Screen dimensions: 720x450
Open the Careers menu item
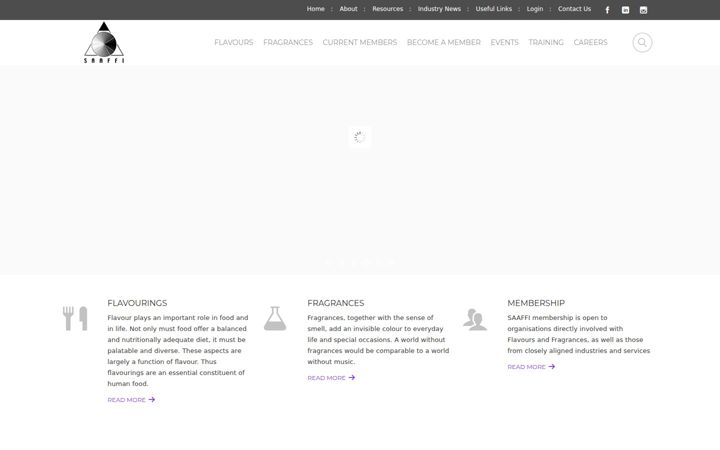click(x=590, y=42)
